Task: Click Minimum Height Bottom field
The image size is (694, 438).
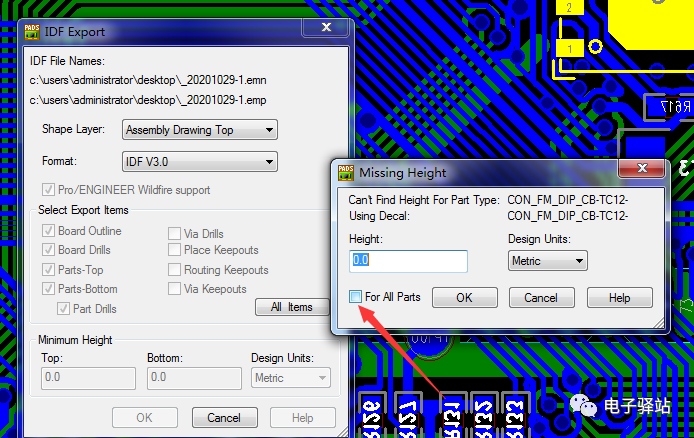Action: pyautogui.click(x=194, y=378)
